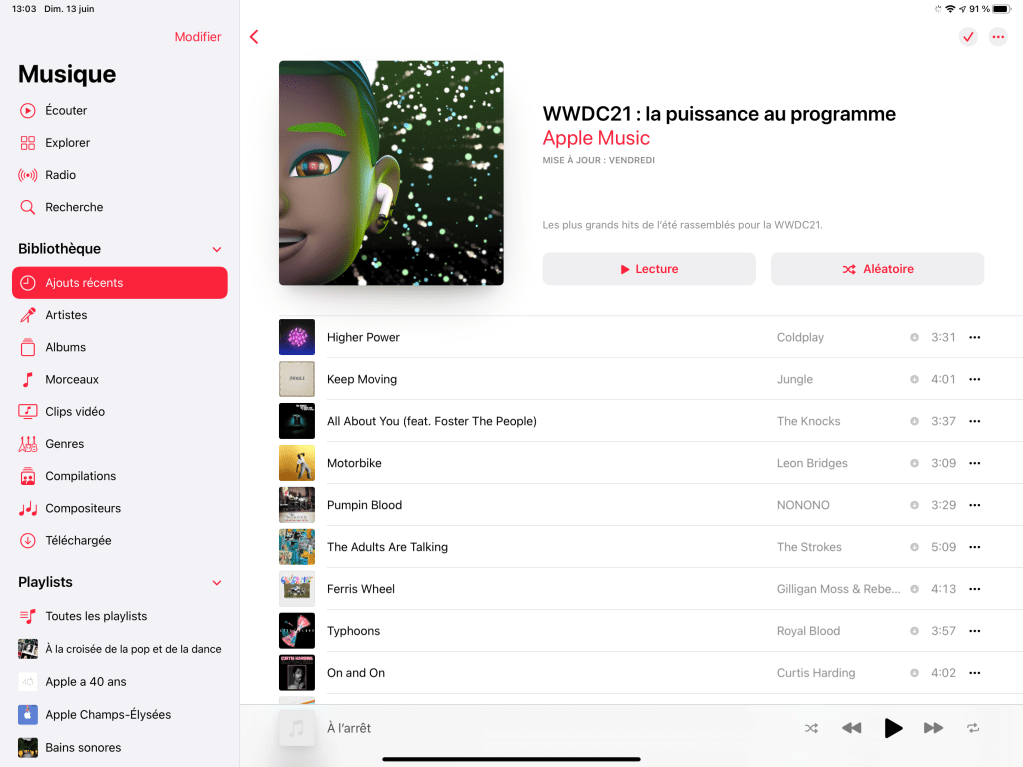The height and width of the screenshot is (767, 1023).
Task: Start playback with the Lecture button
Action: coord(649,269)
